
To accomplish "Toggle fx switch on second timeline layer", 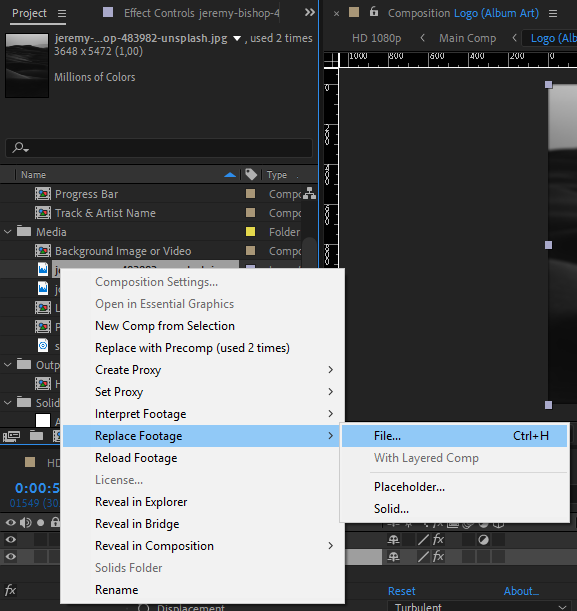I will pos(438,557).
